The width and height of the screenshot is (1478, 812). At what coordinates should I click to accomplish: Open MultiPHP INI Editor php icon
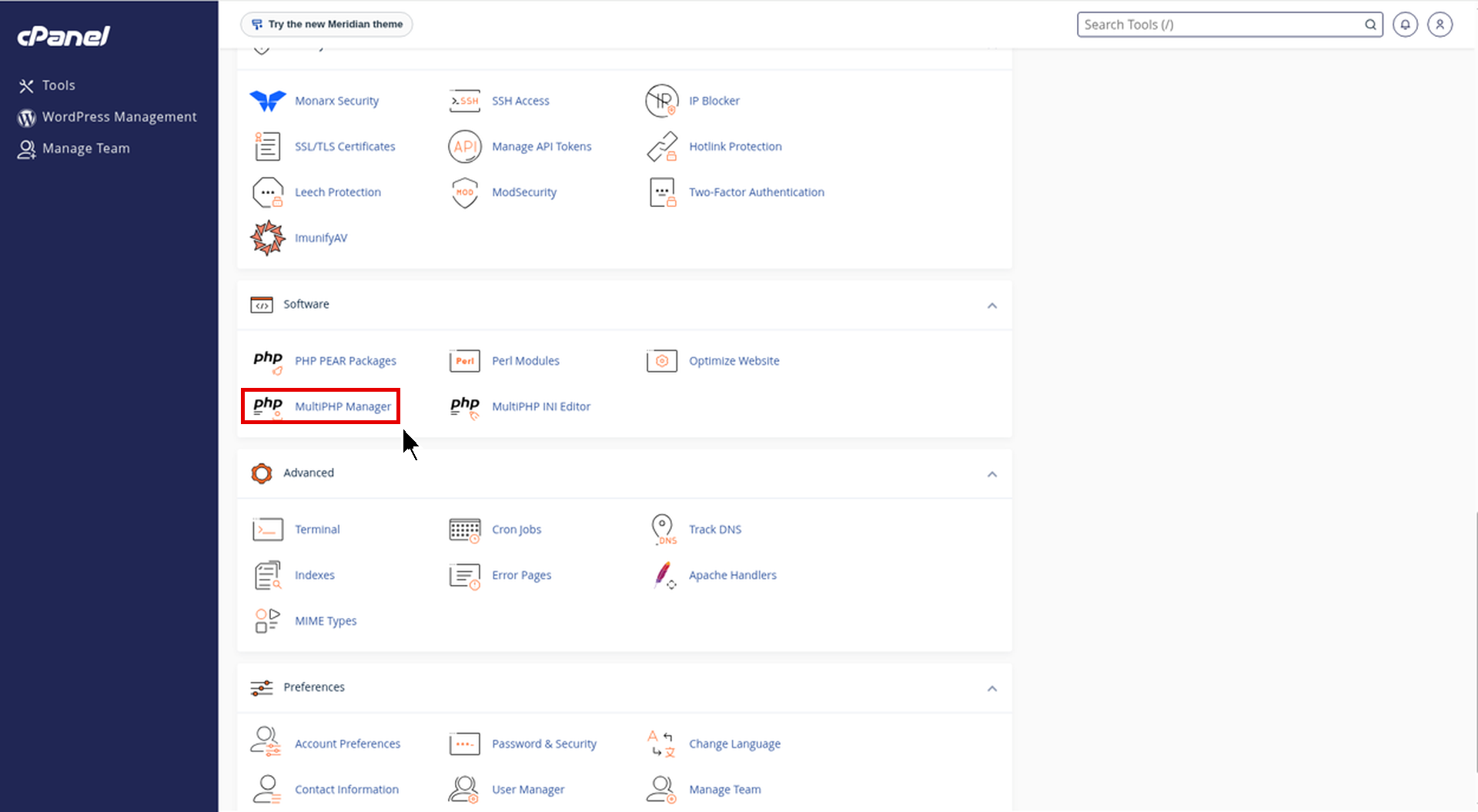tap(465, 406)
